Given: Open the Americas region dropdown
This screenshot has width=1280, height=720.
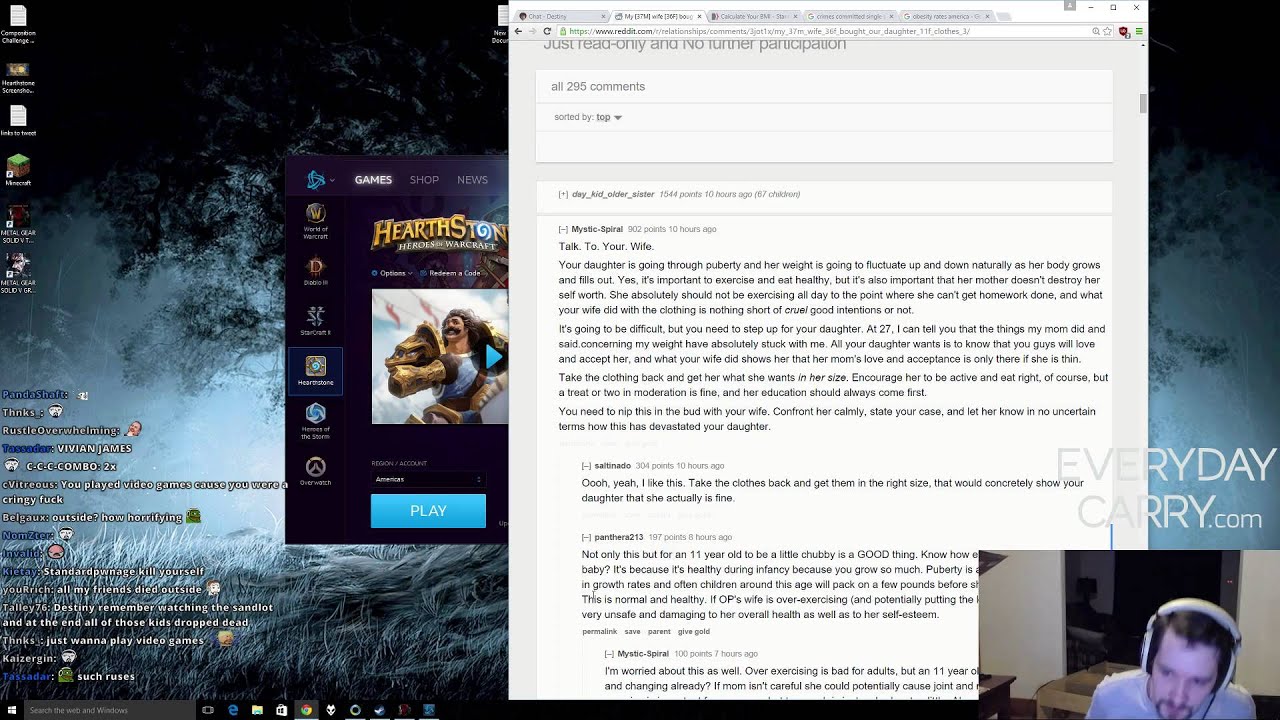Looking at the screenshot, I should 428,479.
